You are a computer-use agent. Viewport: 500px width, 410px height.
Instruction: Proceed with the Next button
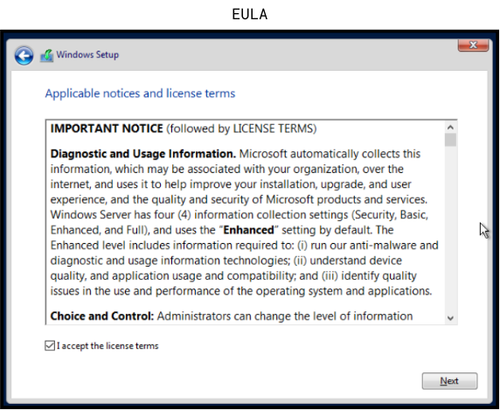point(449,381)
